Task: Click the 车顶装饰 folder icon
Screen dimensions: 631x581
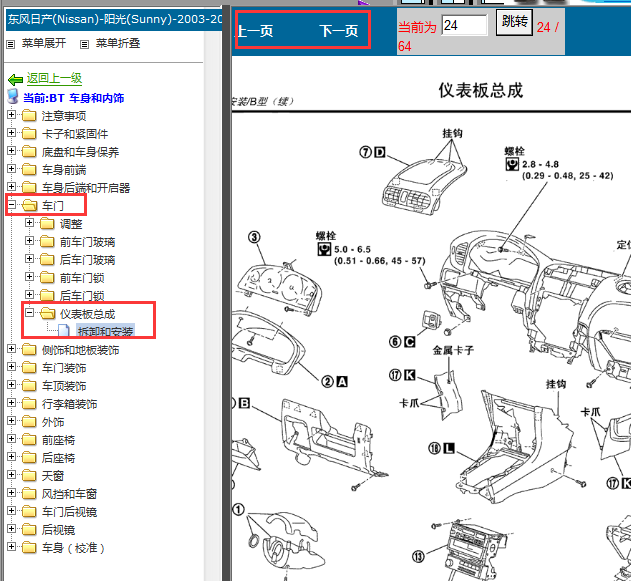Action: 29,385
